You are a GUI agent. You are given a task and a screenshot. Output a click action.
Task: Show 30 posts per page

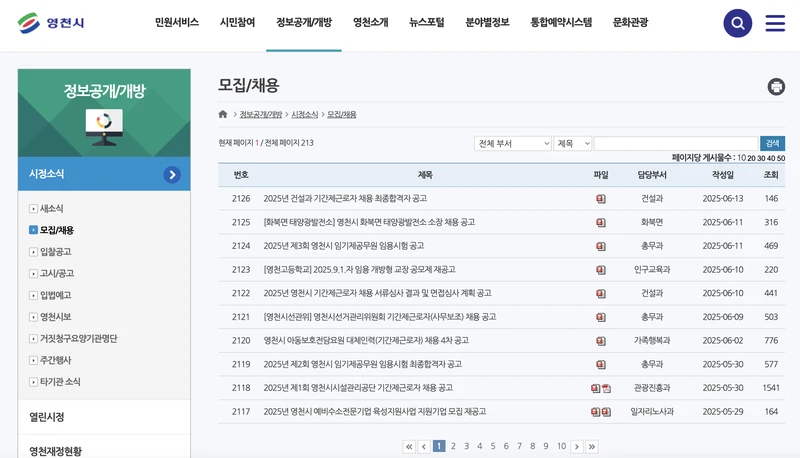[761, 158]
